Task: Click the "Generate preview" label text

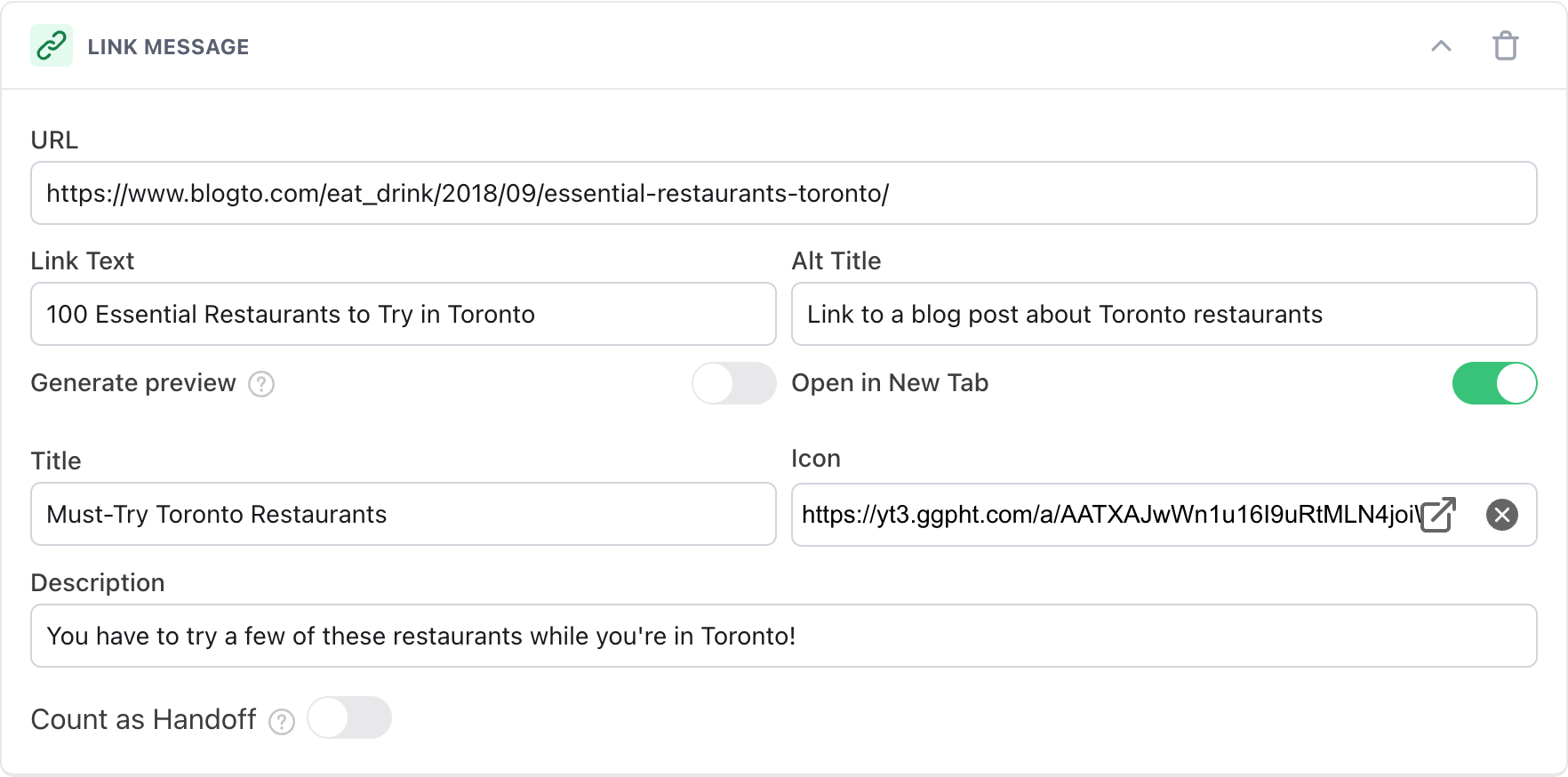Action: pyautogui.click(x=133, y=383)
